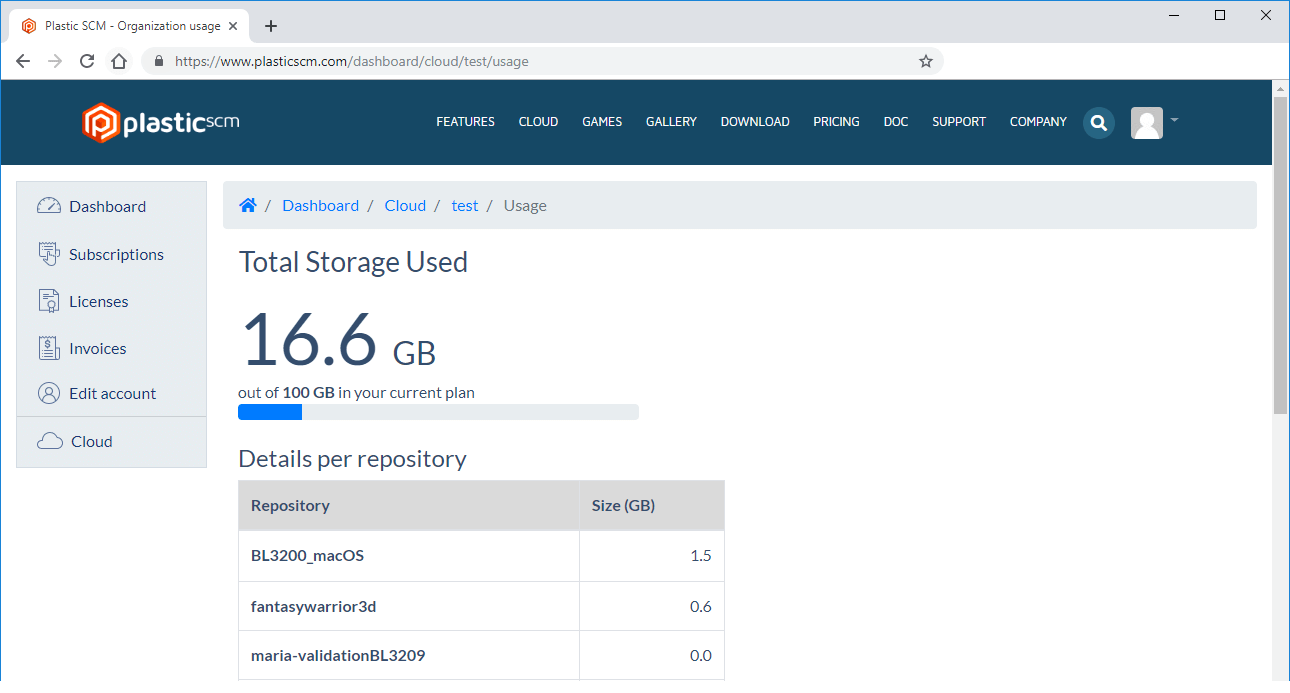
Task: Click Cloud breadcrumb link
Action: (405, 205)
